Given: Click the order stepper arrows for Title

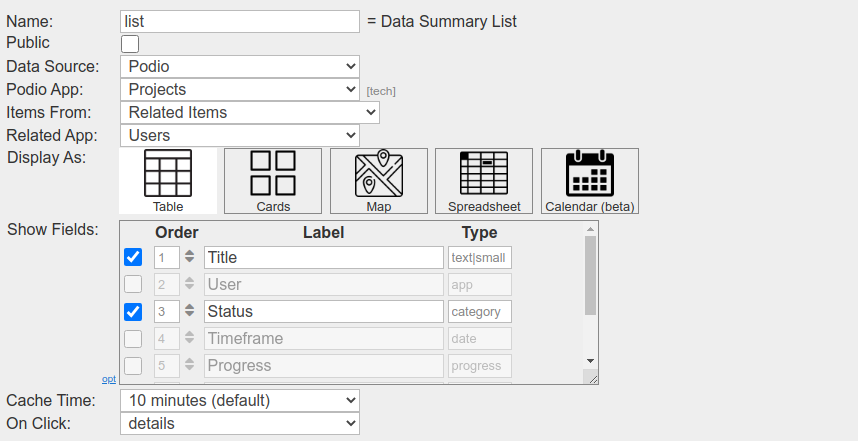Looking at the screenshot, I should (x=189, y=257).
